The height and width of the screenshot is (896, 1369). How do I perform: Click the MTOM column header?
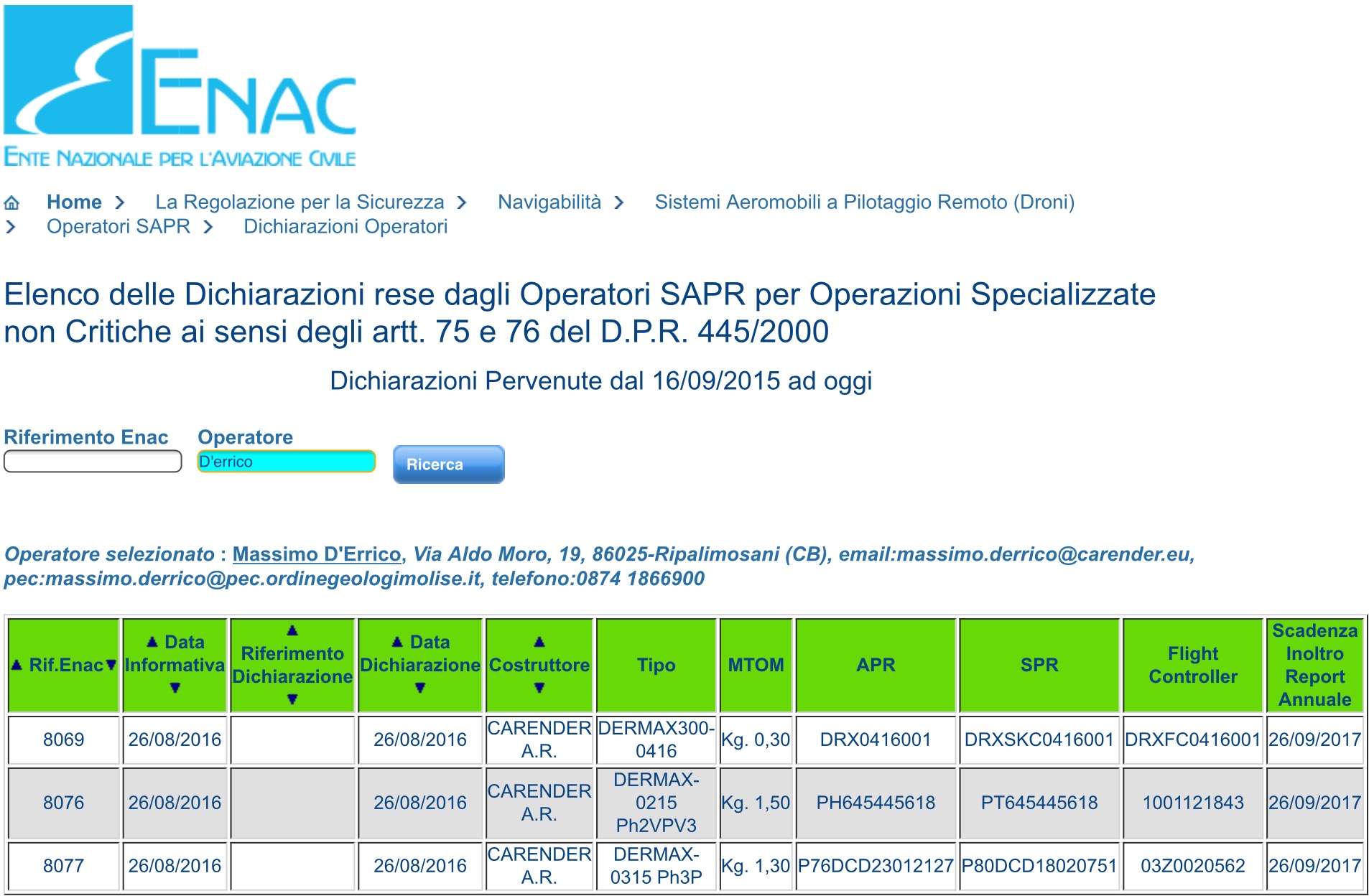(x=756, y=665)
